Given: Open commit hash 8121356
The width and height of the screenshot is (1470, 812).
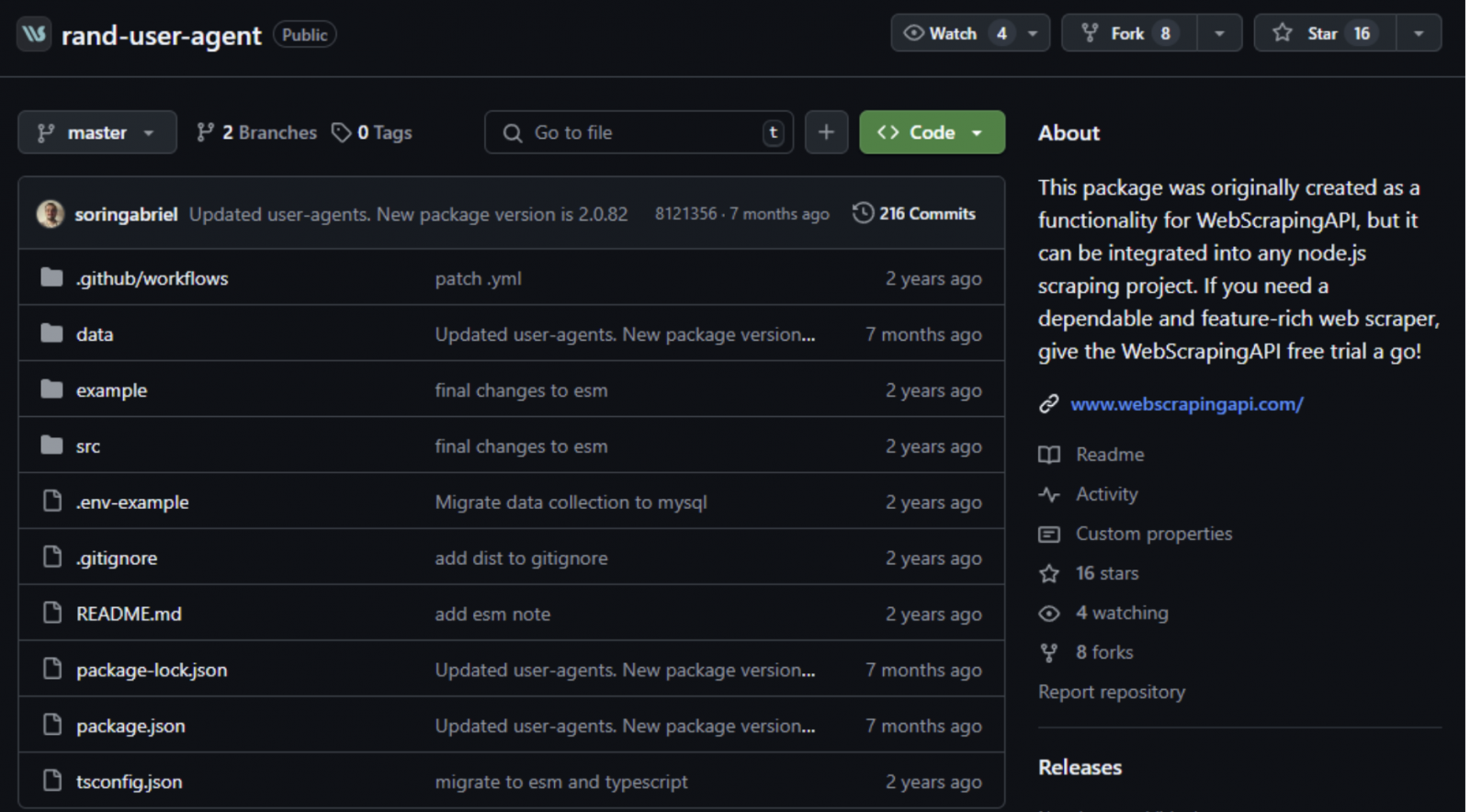Looking at the screenshot, I should (x=685, y=213).
